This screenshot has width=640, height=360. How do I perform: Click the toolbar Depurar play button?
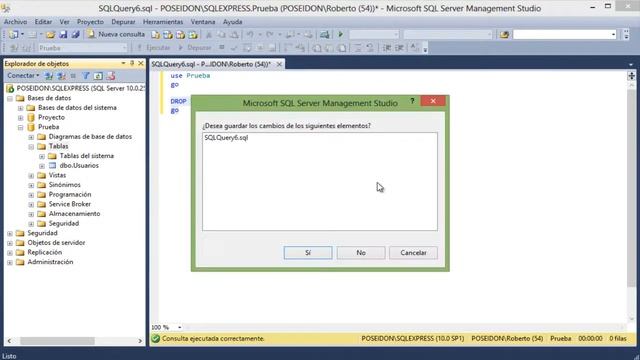(x=195, y=48)
